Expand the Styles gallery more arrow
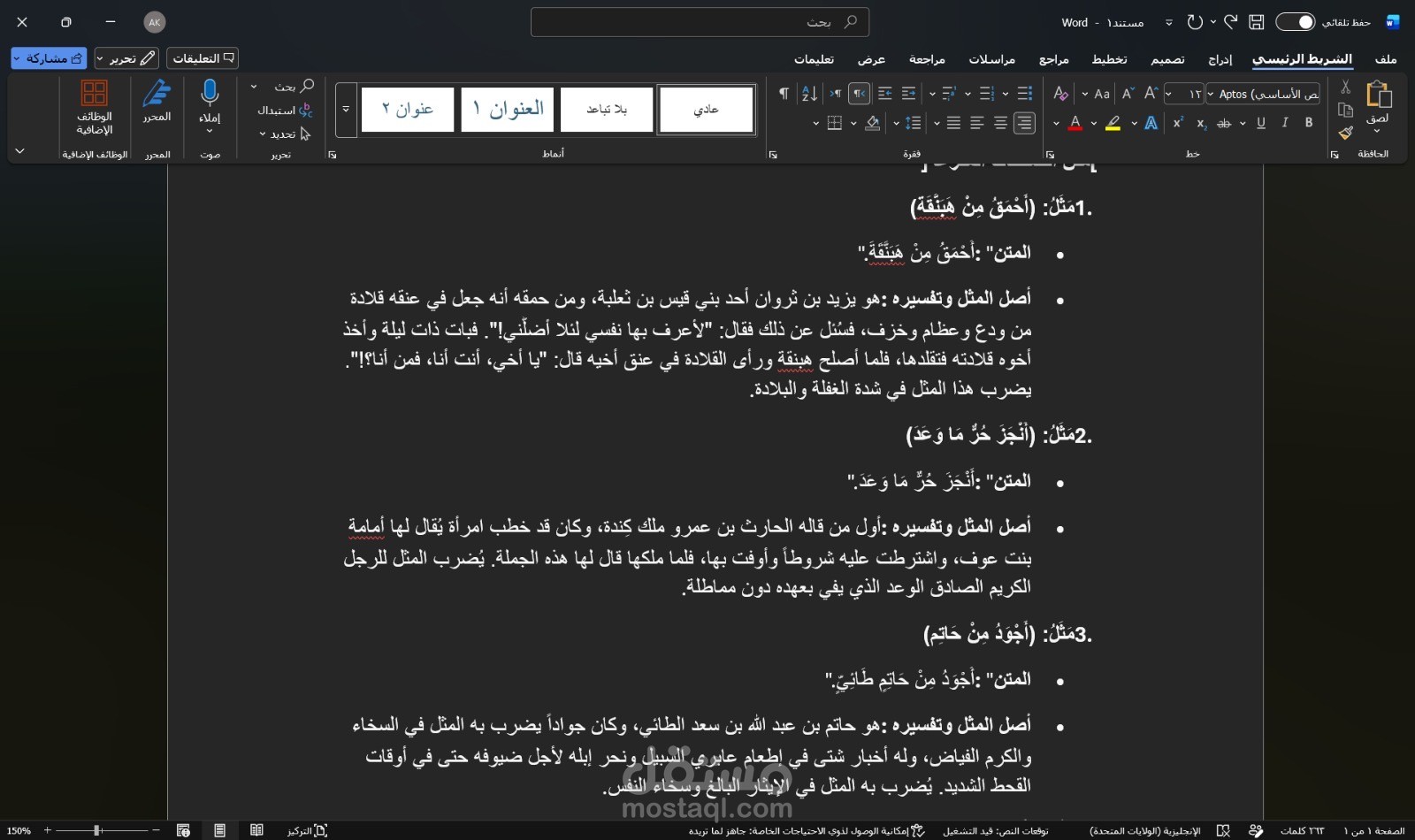 [x=346, y=110]
